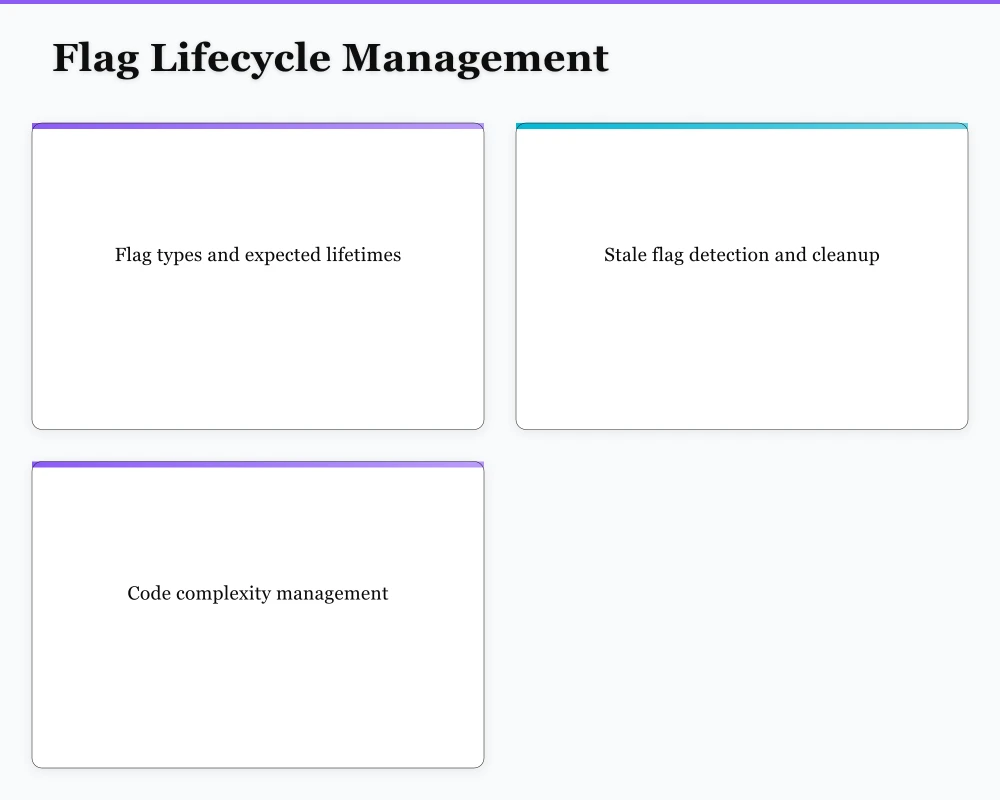
Task: Click the teal accent bar on the Stale flag card
Action: pyautogui.click(x=742, y=126)
